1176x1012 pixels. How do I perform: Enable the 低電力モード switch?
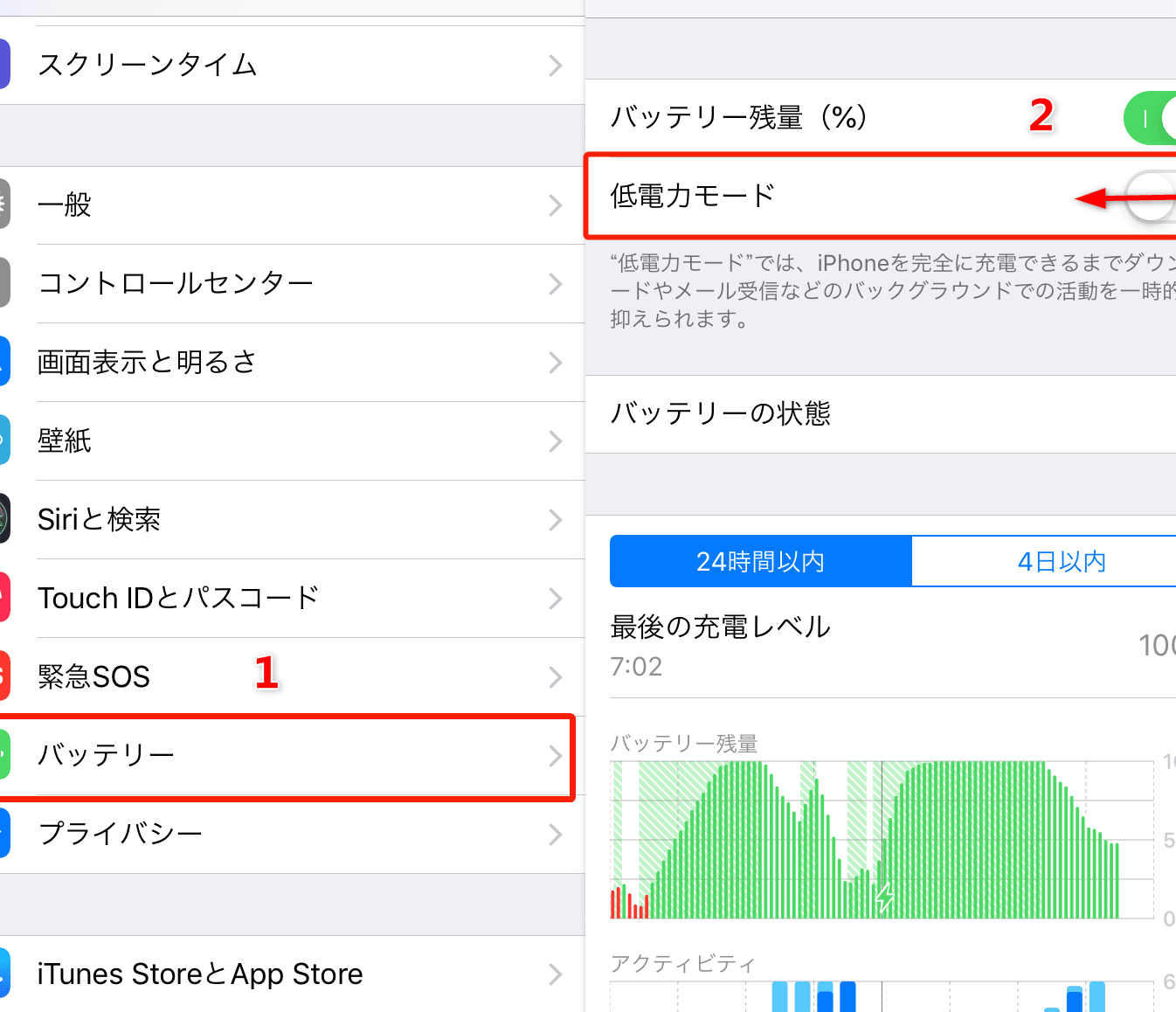(x=1150, y=196)
